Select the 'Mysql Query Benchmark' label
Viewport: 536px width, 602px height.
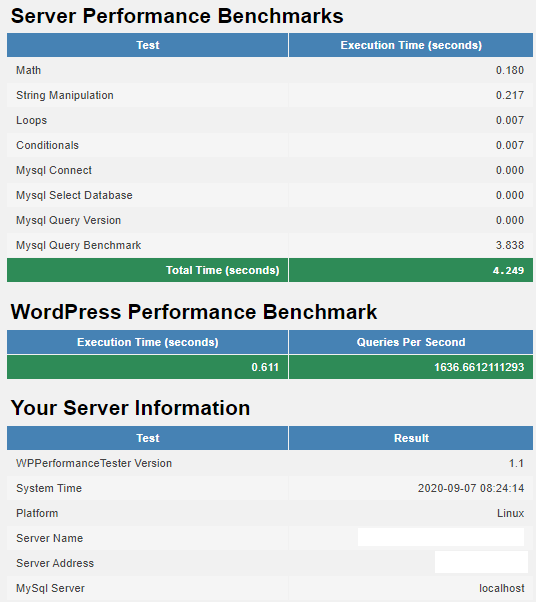point(78,245)
